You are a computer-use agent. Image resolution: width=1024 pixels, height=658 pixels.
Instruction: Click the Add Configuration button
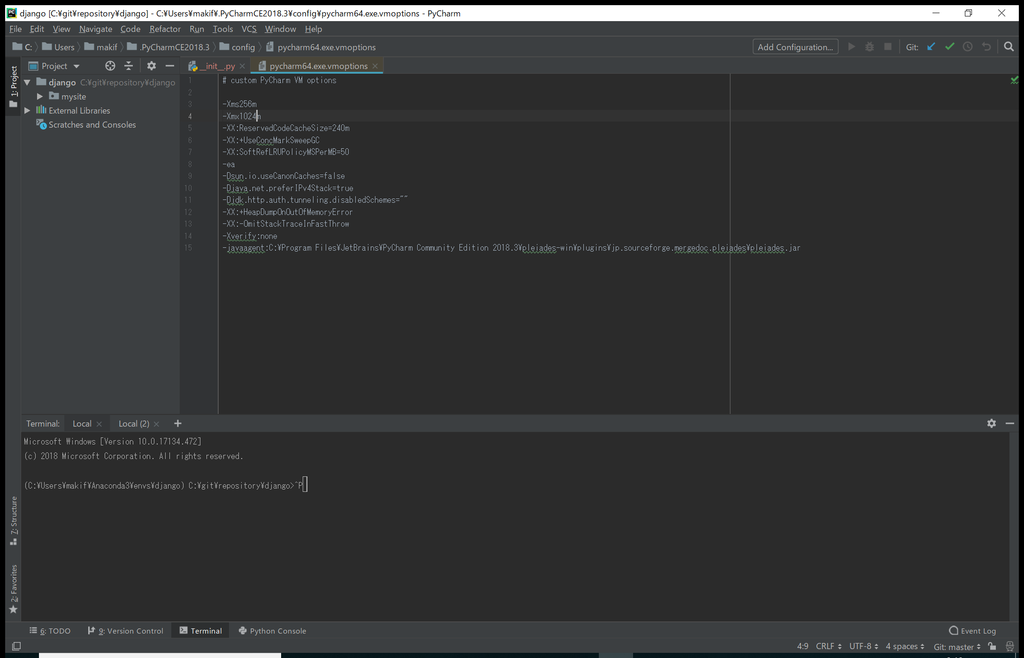pos(795,47)
